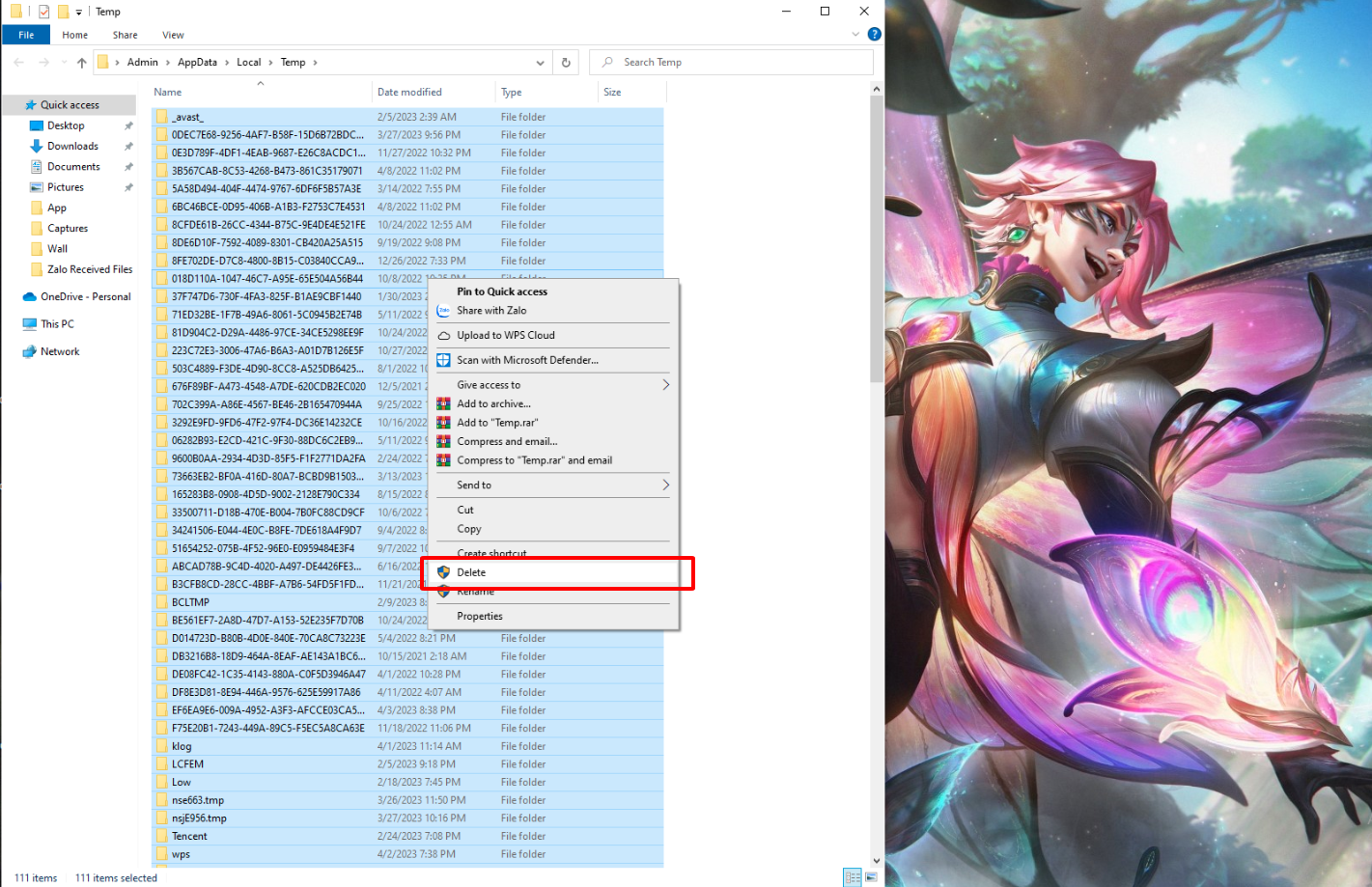
Task: Select nse663.tmp folder
Action: coord(198,800)
